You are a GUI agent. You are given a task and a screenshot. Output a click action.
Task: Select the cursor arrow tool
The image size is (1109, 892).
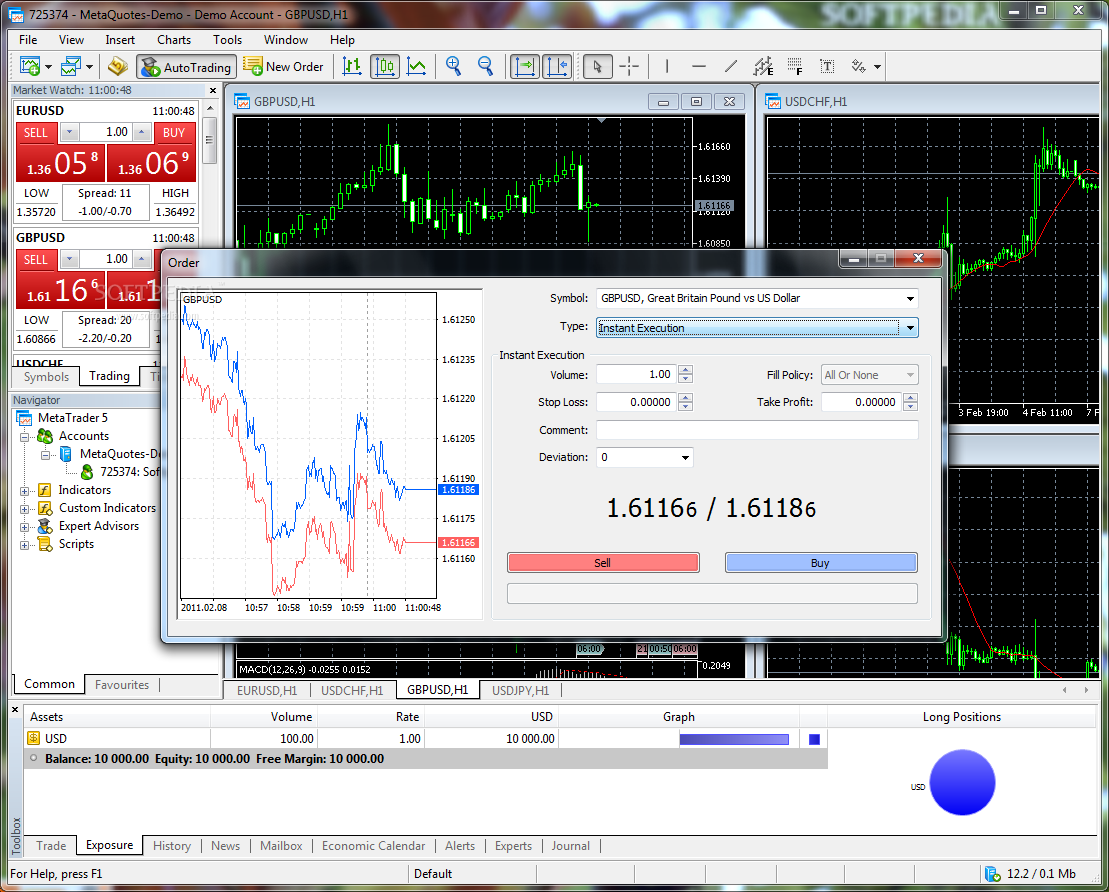pyautogui.click(x=598, y=66)
